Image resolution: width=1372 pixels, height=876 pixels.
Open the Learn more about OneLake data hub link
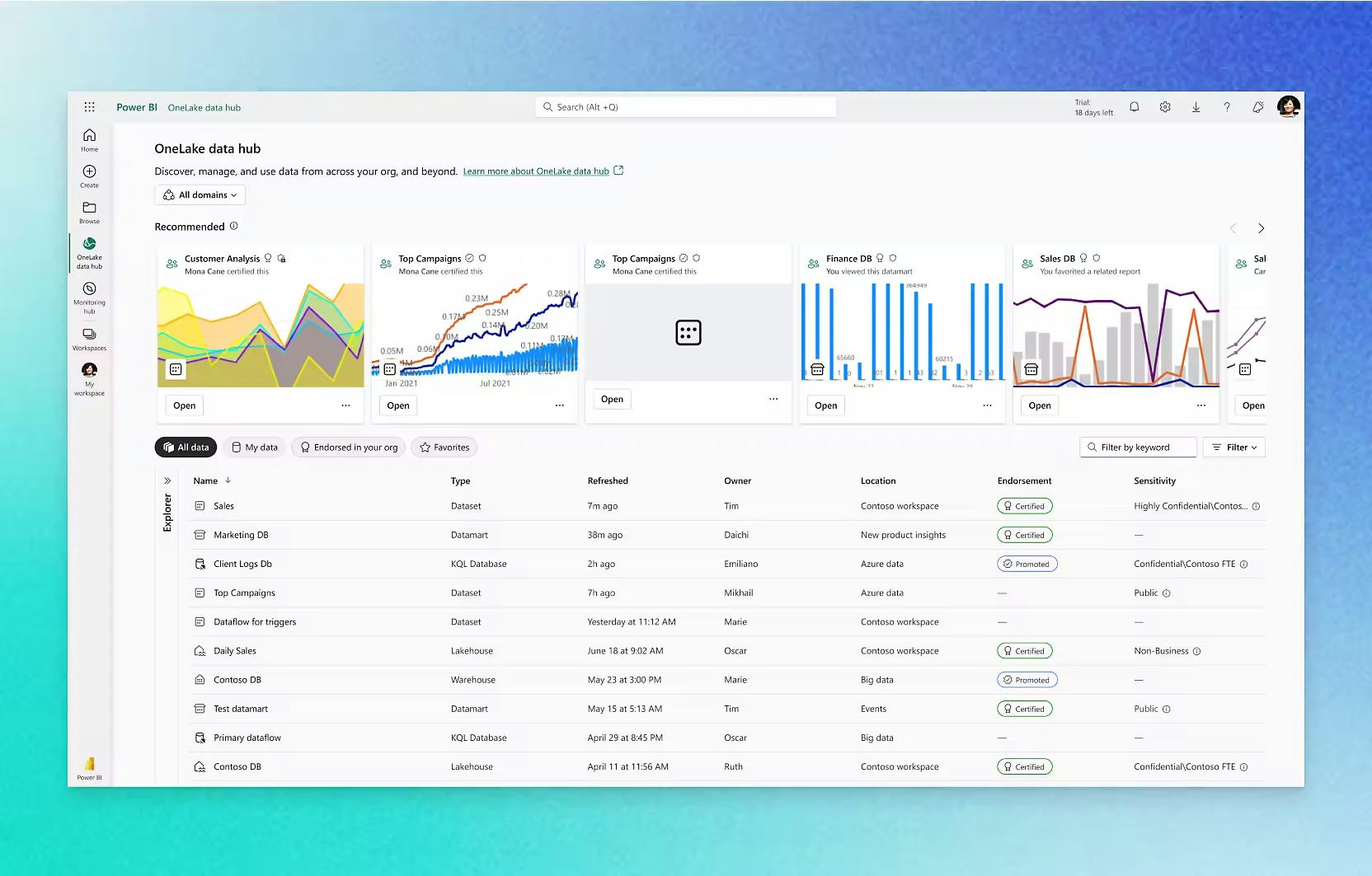click(536, 171)
